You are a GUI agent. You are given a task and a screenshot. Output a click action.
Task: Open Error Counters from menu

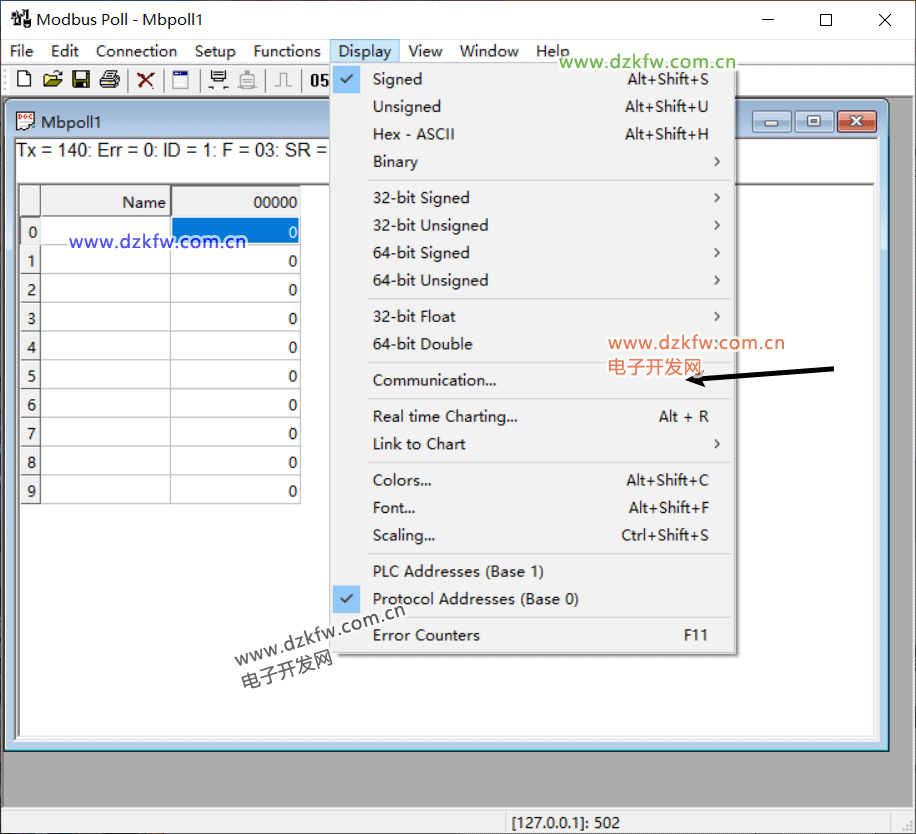(426, 635)
